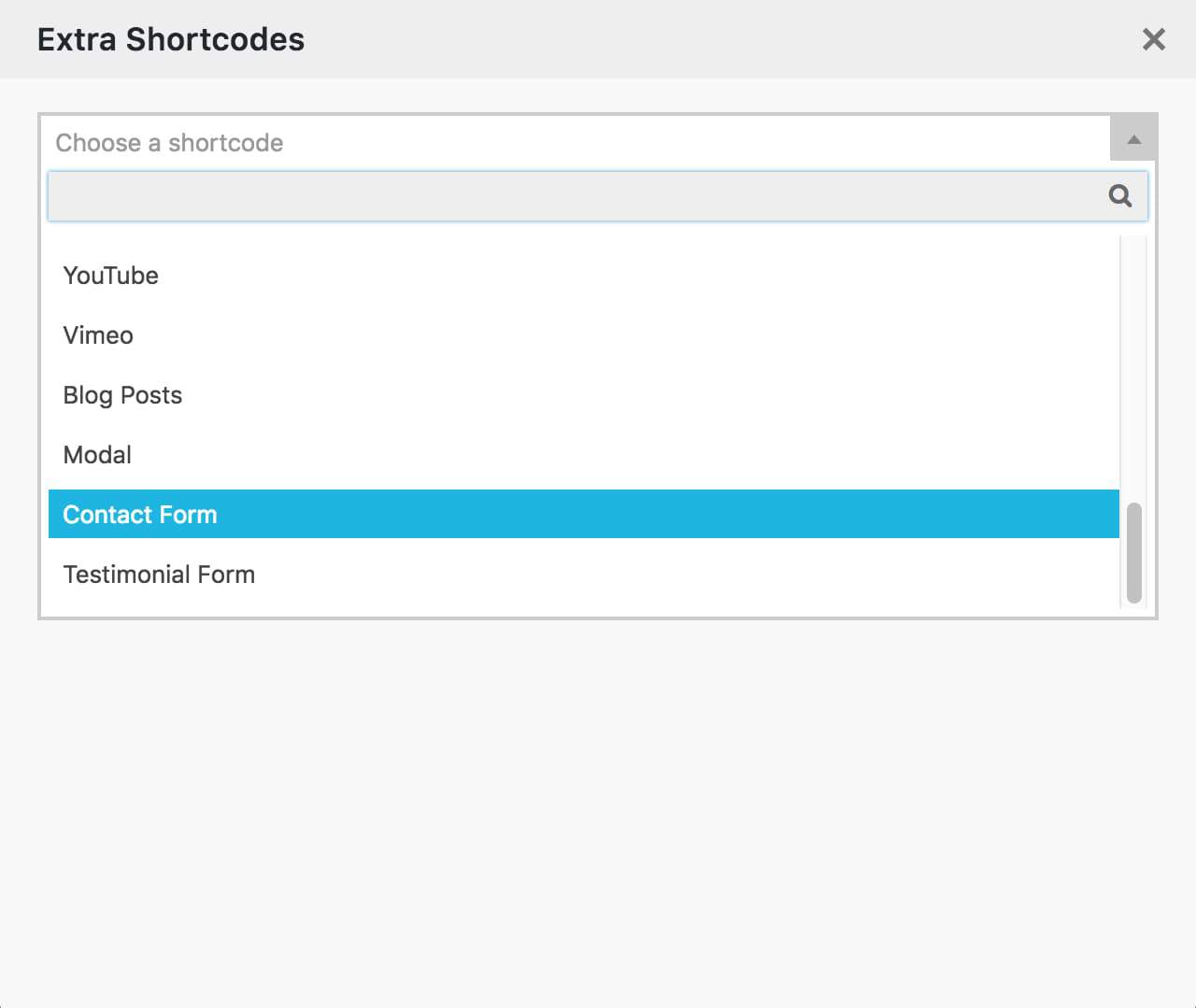Click the scrollbar track above the thumb
This screenshot has width=1196, height=1008.
coord(1134,369)
